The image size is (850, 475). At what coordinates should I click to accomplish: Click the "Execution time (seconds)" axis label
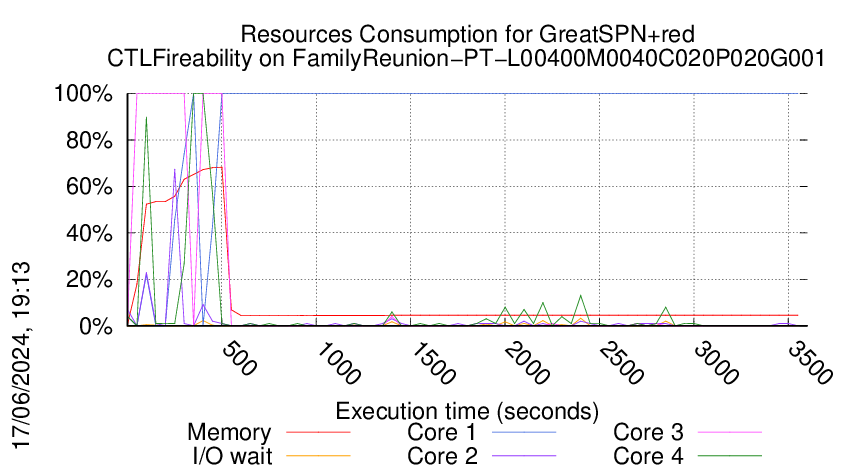467,411
